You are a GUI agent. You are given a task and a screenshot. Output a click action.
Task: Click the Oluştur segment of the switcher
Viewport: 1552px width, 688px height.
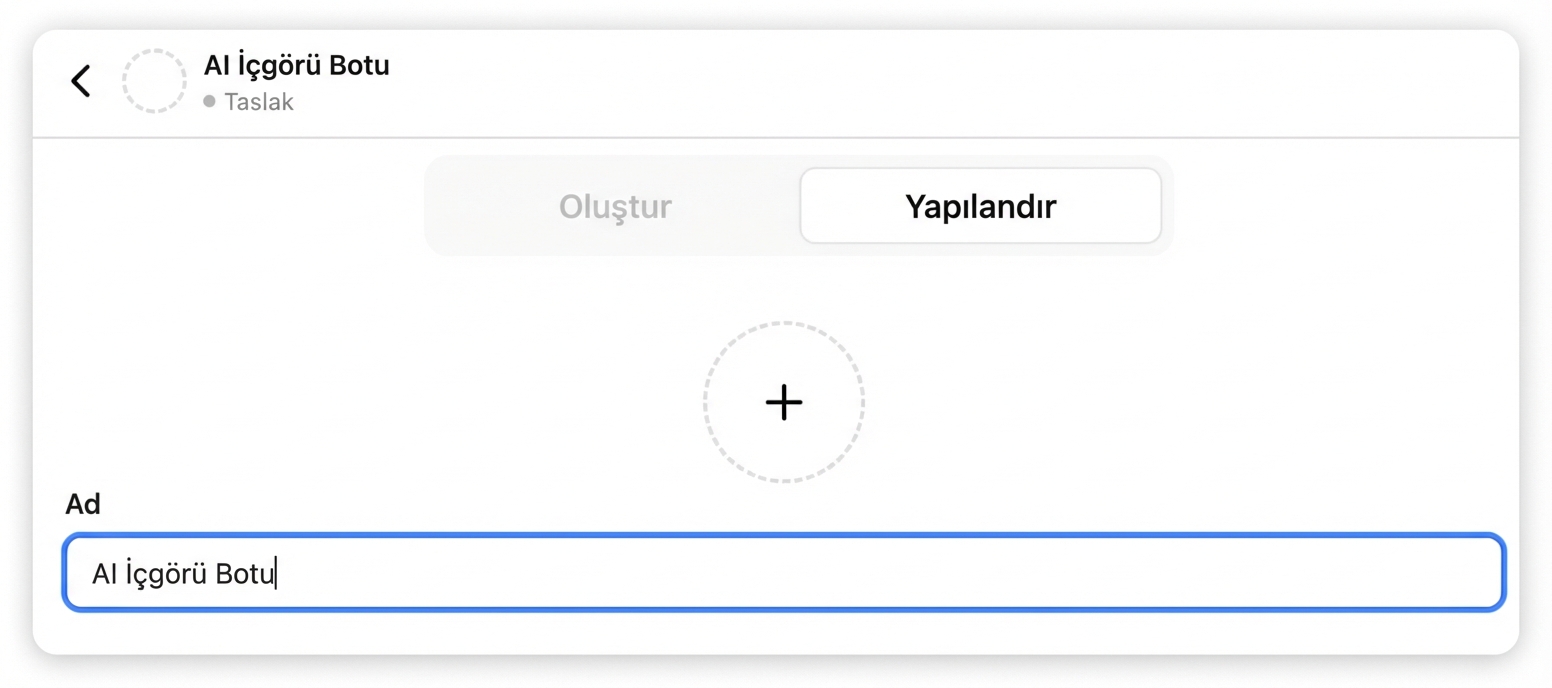point(614,206)
